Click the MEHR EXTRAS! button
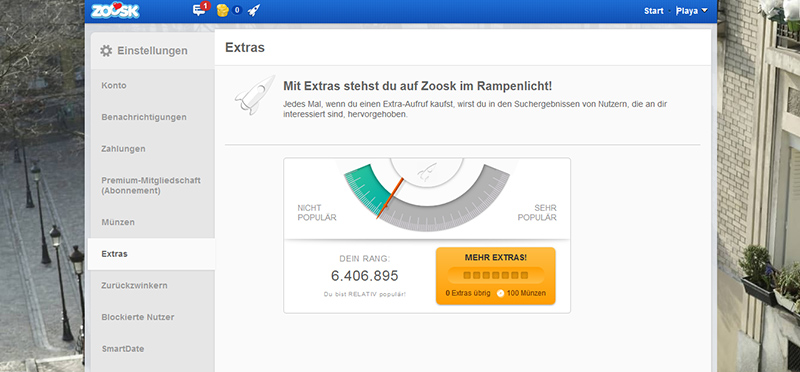The height and width of the screenshot is (372, 800). 495,276
